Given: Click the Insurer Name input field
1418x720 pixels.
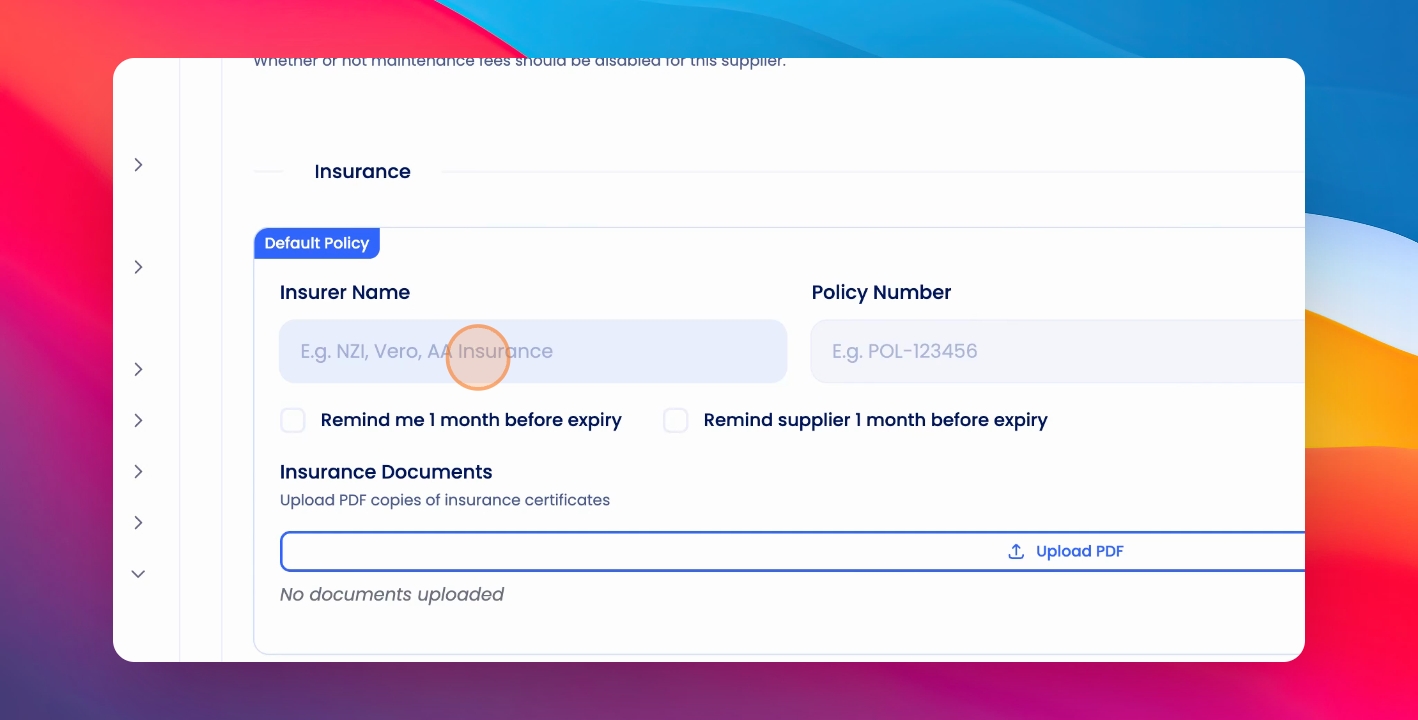Looking at the screenshot, I should [x=533, y=351].
